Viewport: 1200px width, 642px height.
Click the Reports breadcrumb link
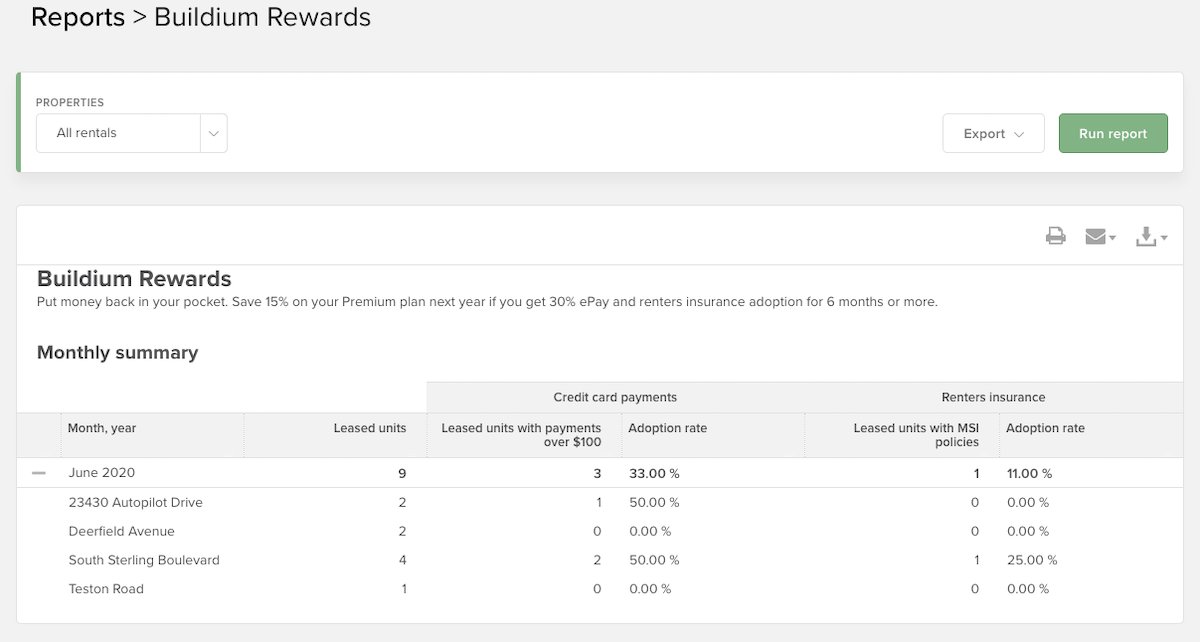78,18
